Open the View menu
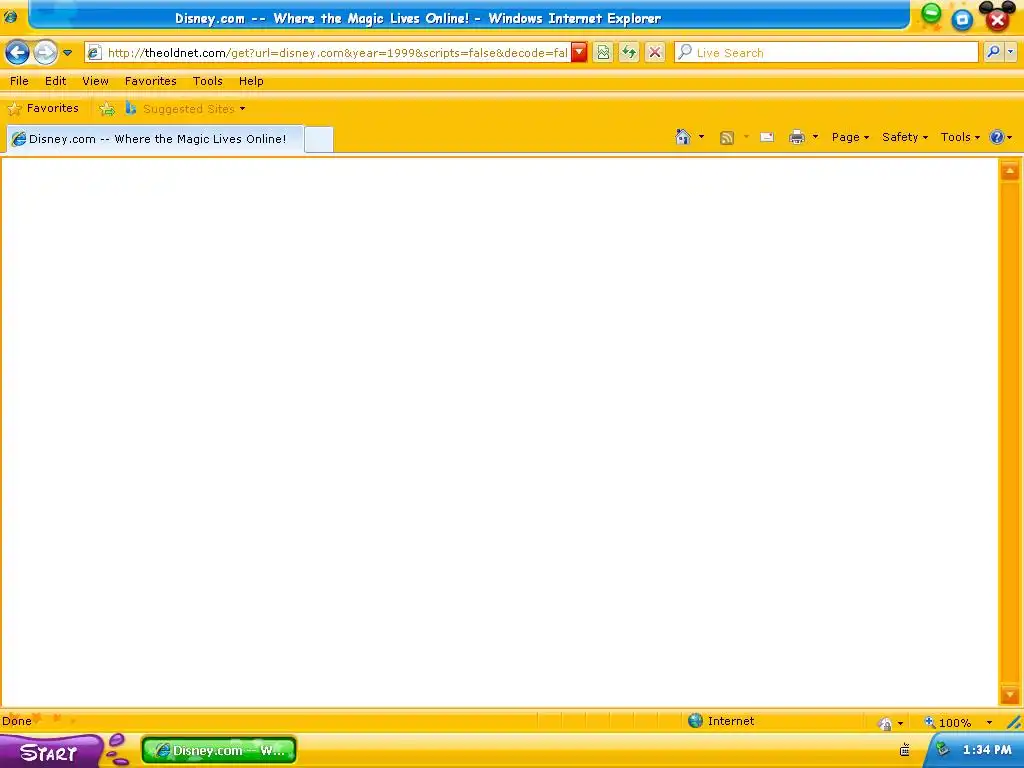This screenshot has height=768, width=1024. point(95,81)
